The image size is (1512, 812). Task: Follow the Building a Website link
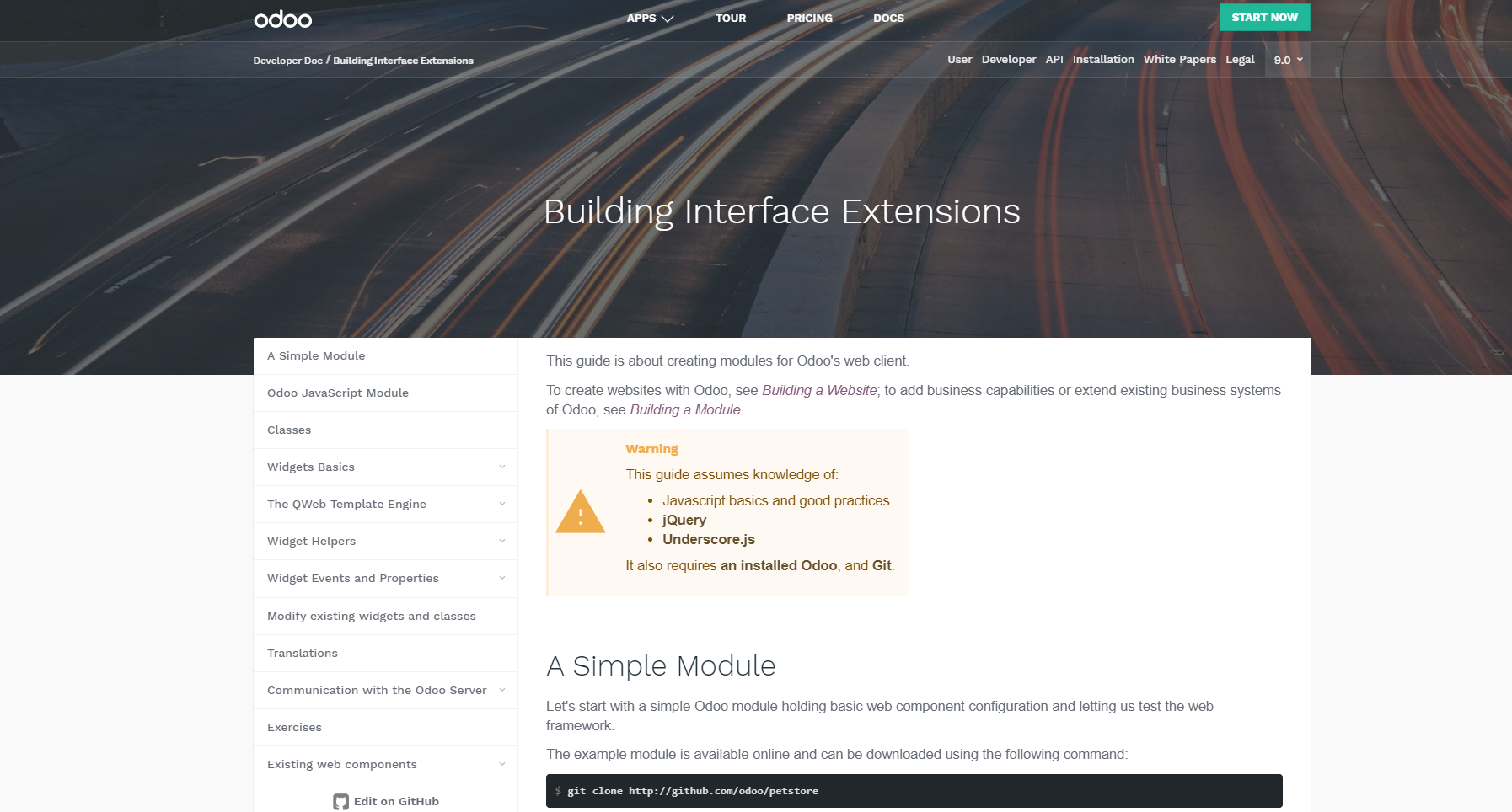coord(819,391)
